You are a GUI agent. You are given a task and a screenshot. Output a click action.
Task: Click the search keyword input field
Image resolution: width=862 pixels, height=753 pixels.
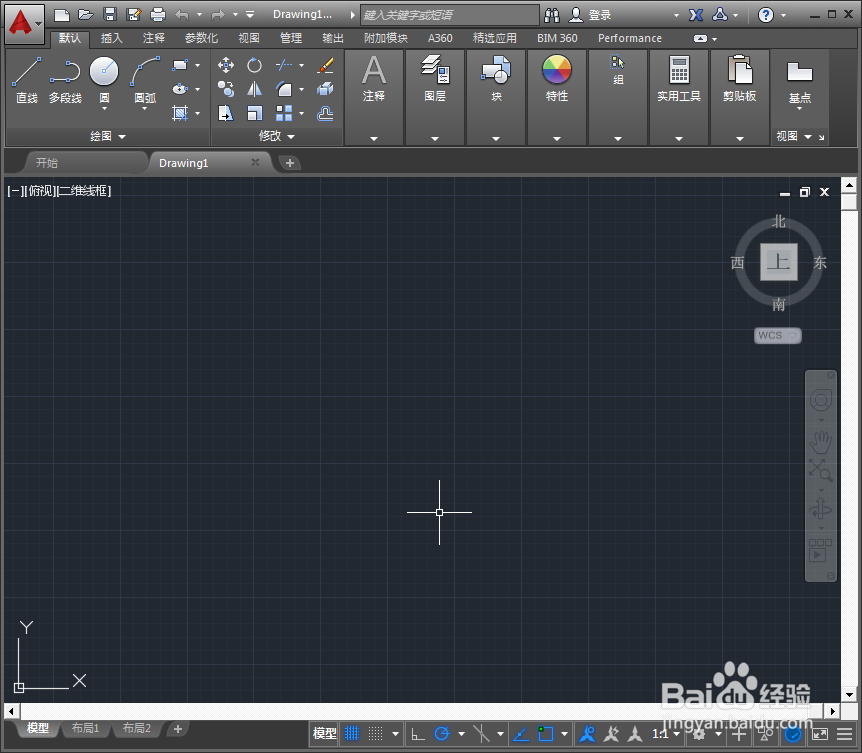coord(450,15)
